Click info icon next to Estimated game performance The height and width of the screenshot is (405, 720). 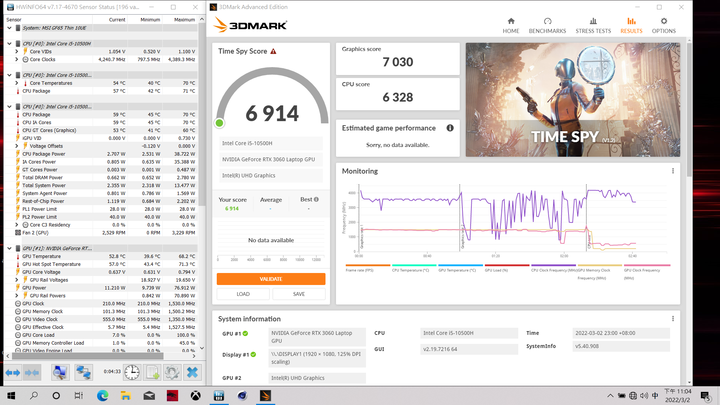point(450,128)
